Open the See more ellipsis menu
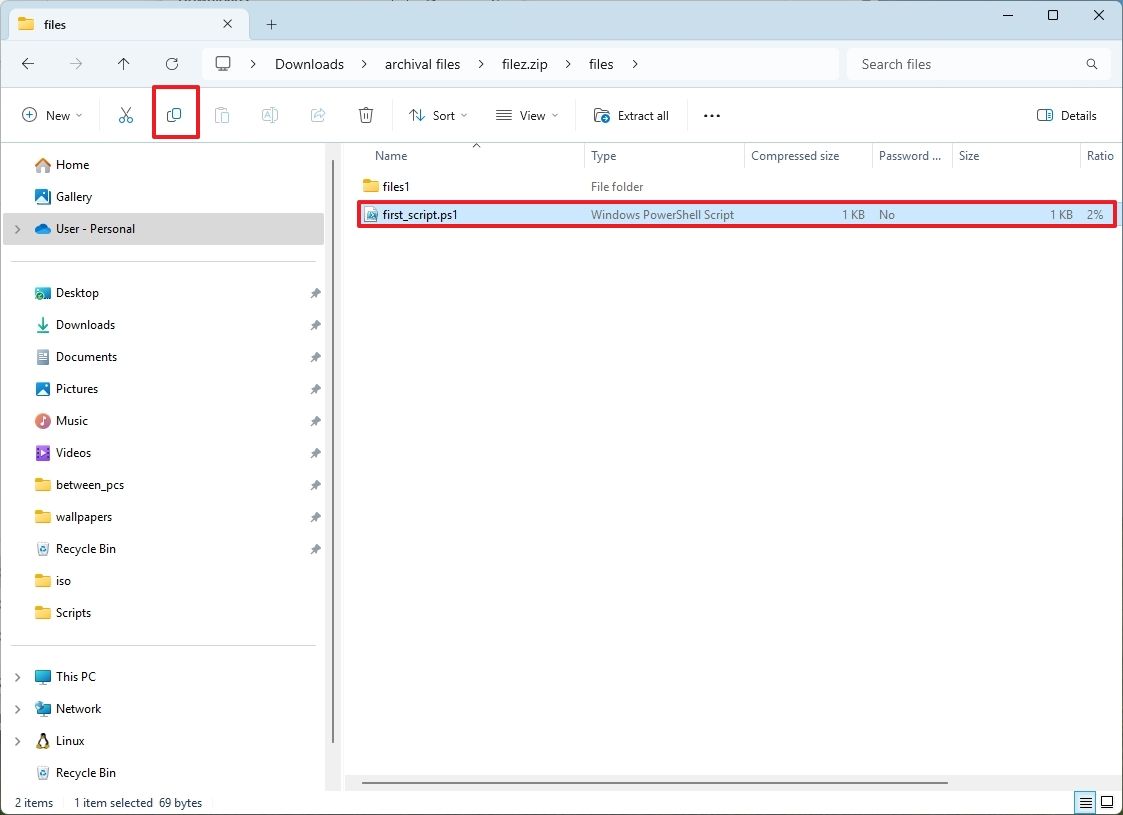The image size is (1123, 815). pos(711,115)
